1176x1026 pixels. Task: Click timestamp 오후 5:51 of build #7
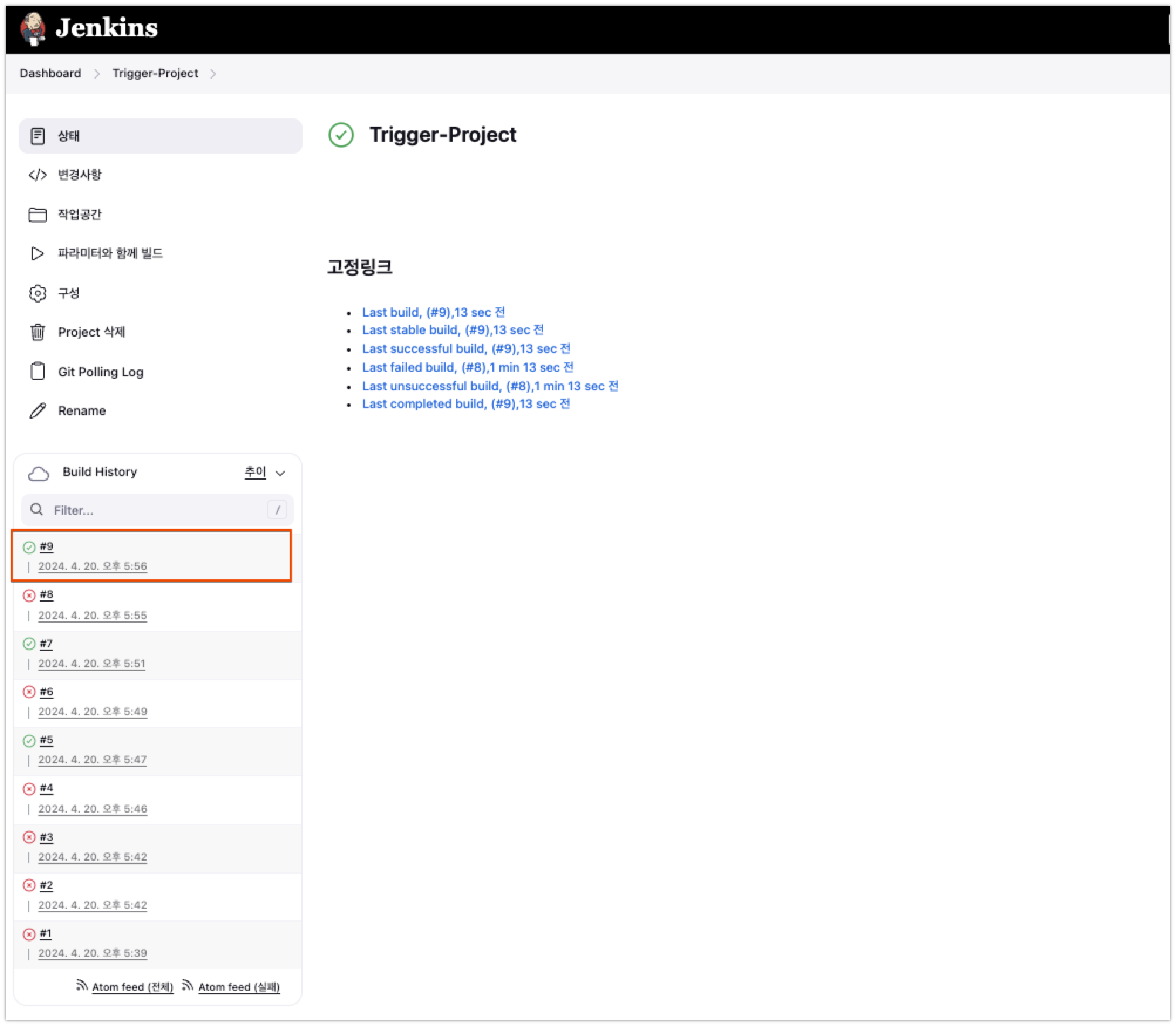[91, 664]
